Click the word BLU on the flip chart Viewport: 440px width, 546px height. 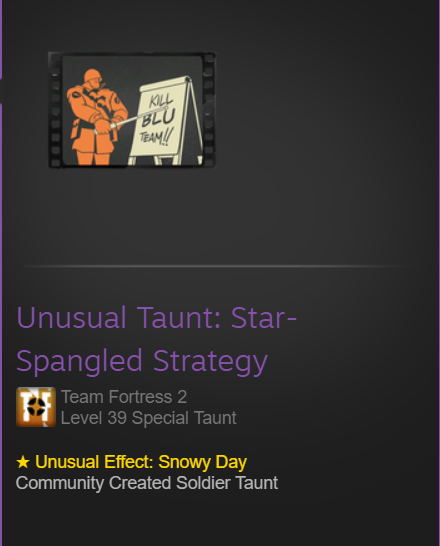pos(158,118)
